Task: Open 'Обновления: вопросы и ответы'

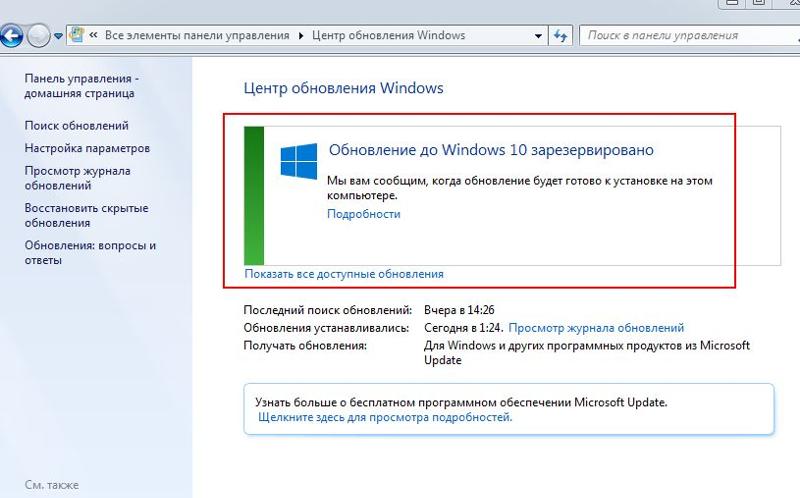Action: point(90,253)
